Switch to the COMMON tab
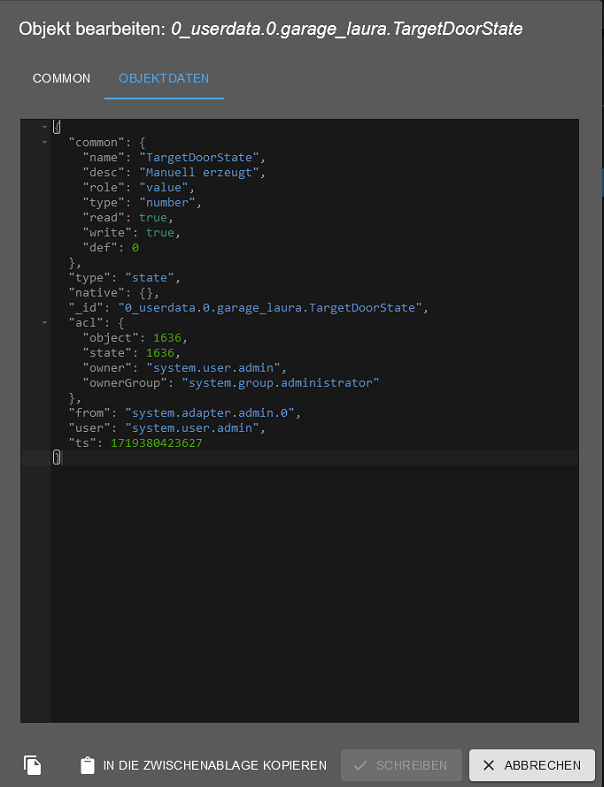The width and height of the screenshot is (604, 787). click(61, 78)
